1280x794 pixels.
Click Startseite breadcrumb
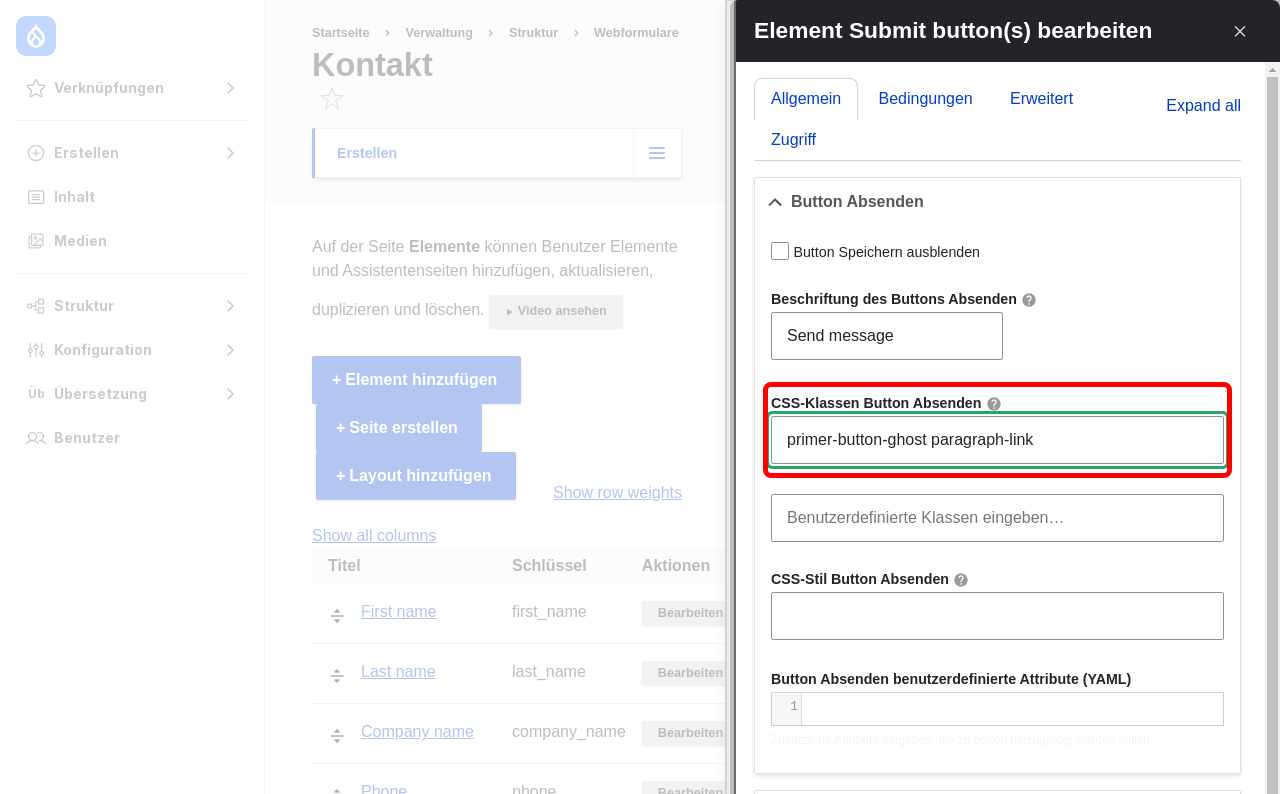click(341, 33)
